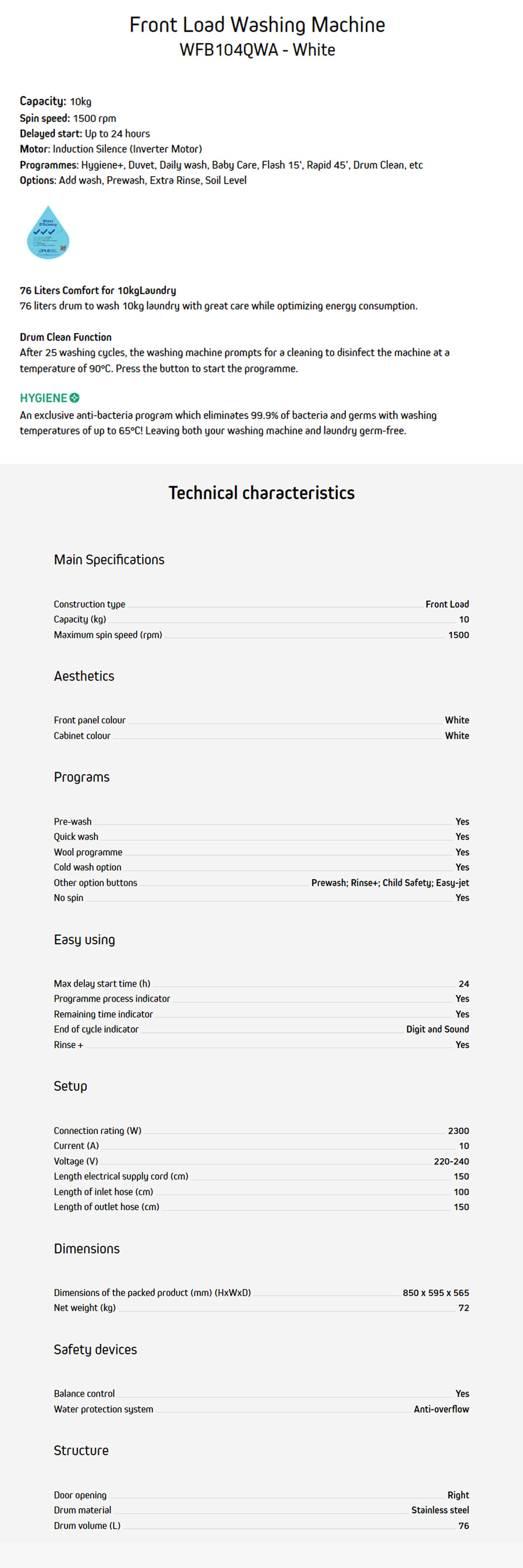Click the Drum Clean Function heading
The width and height of the screenshot is (523, 1568).
pyautogui.click(x=66, y=337)
